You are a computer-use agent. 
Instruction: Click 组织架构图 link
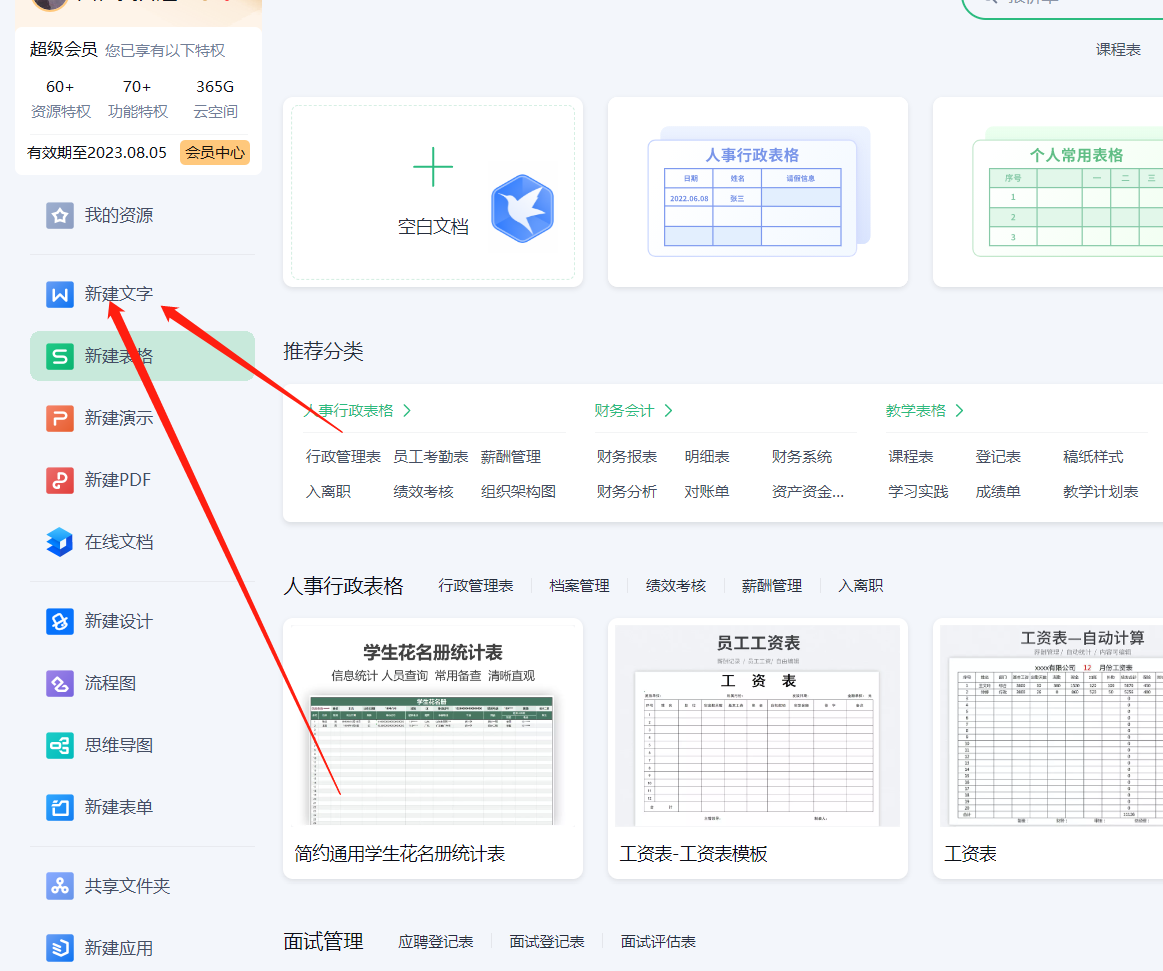pyautogui.click(x=518, y=492)
